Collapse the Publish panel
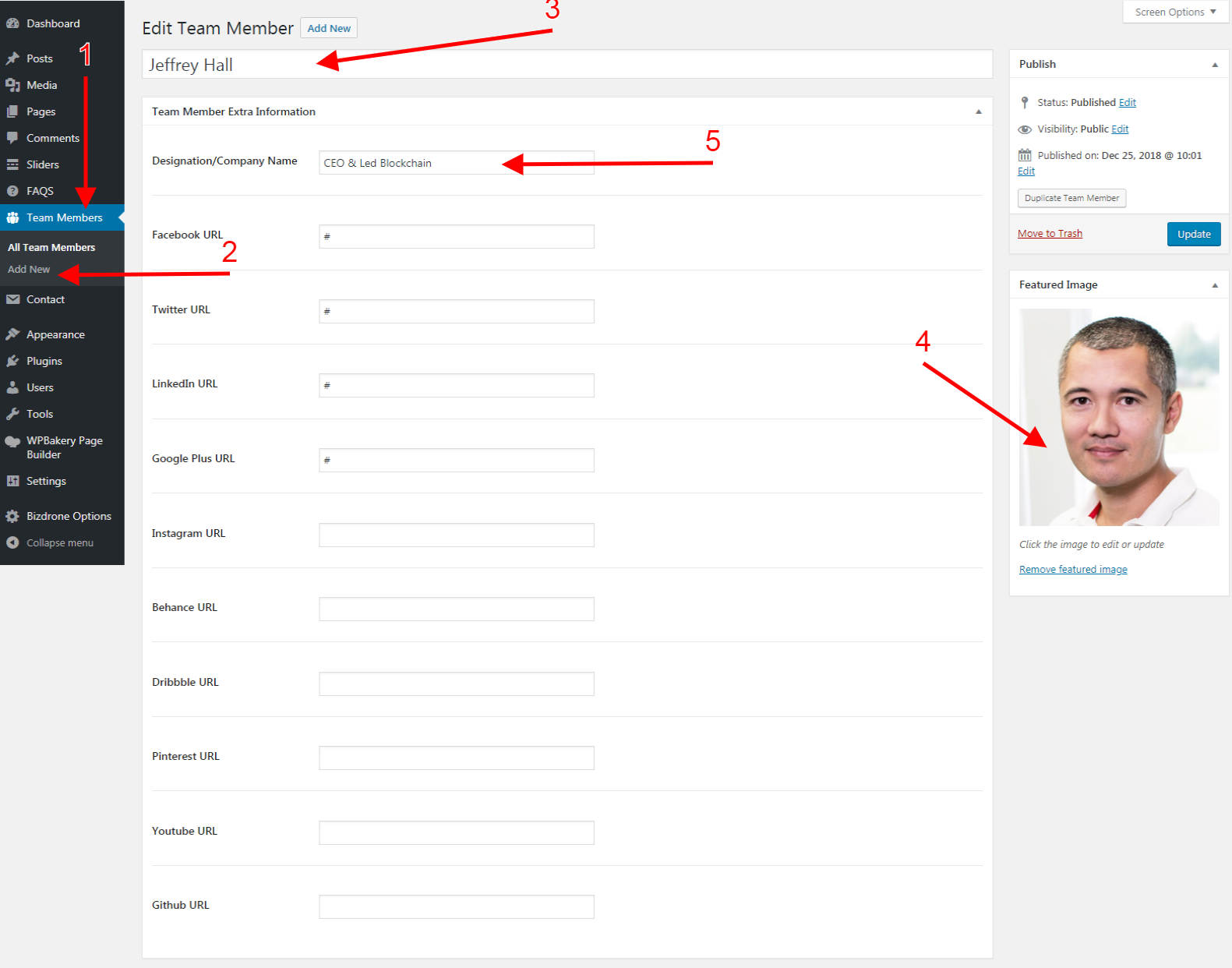The height and width of the screenshot is (968, 1232). (x=1215, y=65)
